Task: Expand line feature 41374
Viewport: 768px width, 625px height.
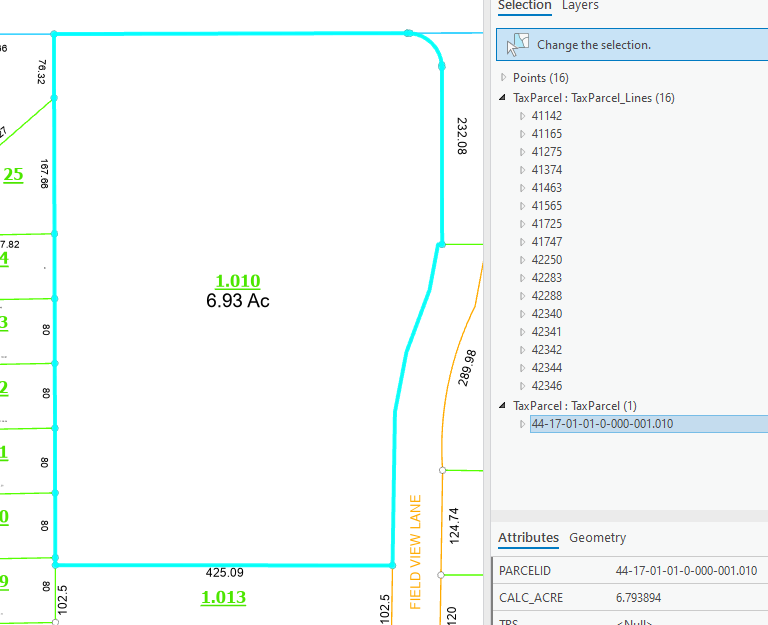Action: [x=522, y=170]
